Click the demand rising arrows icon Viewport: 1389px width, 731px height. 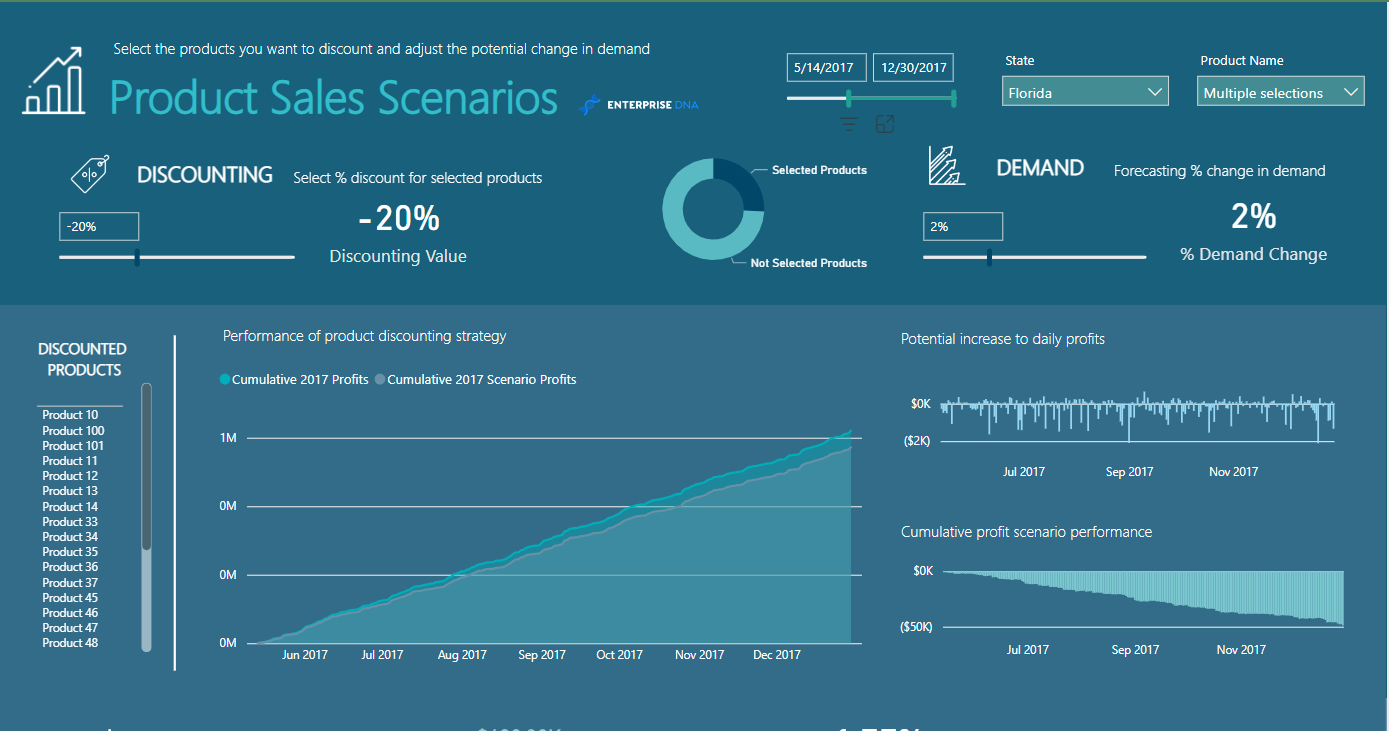pyautogui.click(x=946, y=166)
